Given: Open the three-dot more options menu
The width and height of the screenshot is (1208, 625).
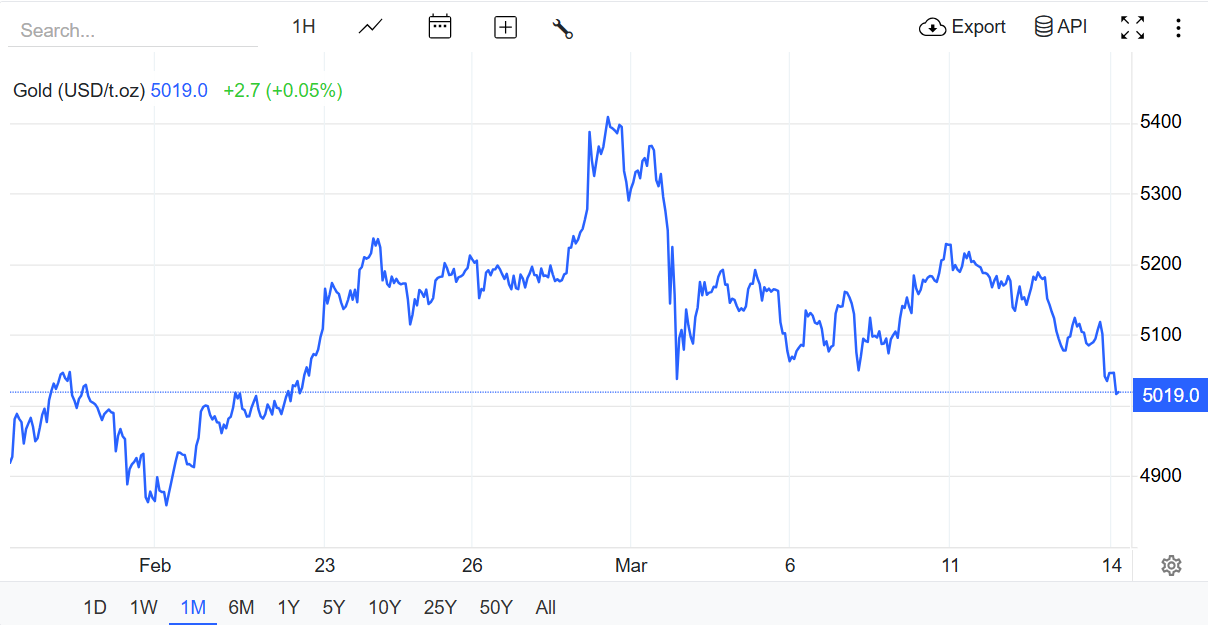Looking at the screenshot, I should click(1178, 28).
